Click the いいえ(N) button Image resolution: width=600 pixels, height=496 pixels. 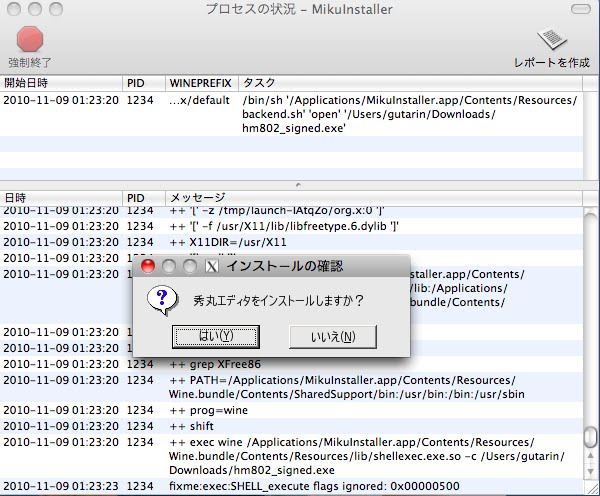click(333, 336)
